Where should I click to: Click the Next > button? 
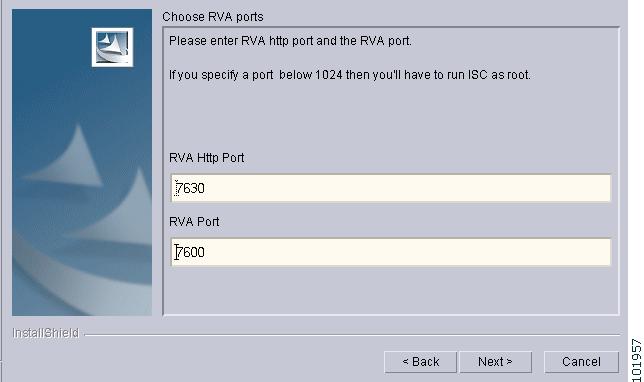495,362
